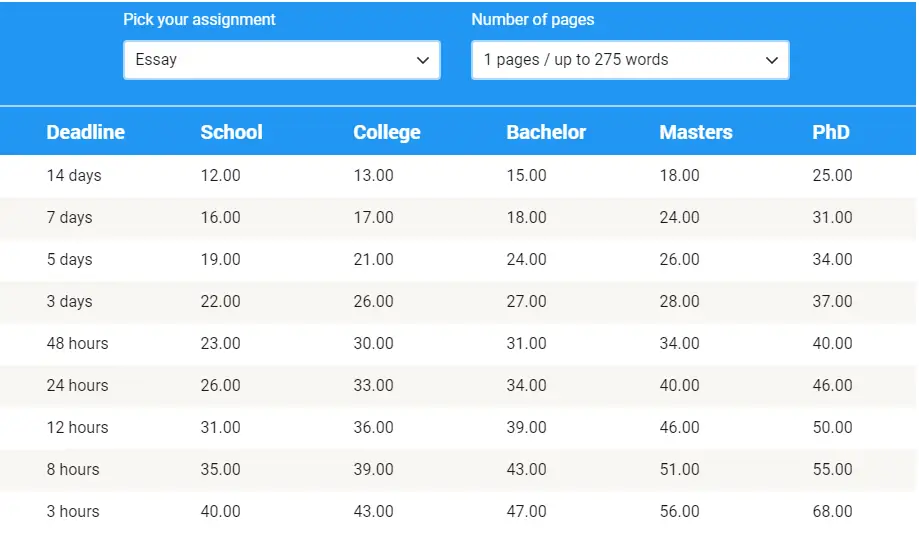Pick PhD price 34.00 for 5 days

point(832,260)
